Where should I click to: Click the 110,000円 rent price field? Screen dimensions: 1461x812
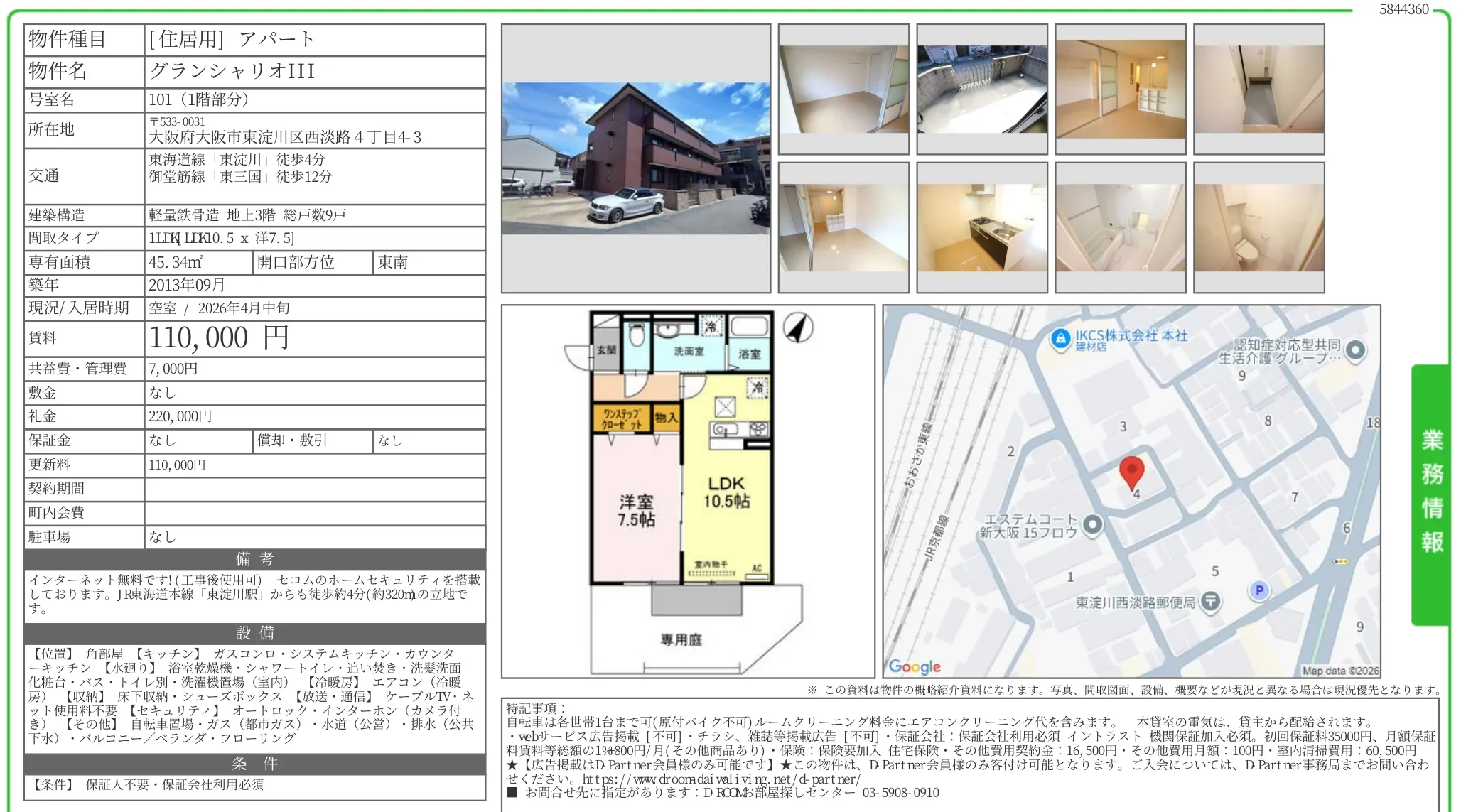tap(219, 338)
